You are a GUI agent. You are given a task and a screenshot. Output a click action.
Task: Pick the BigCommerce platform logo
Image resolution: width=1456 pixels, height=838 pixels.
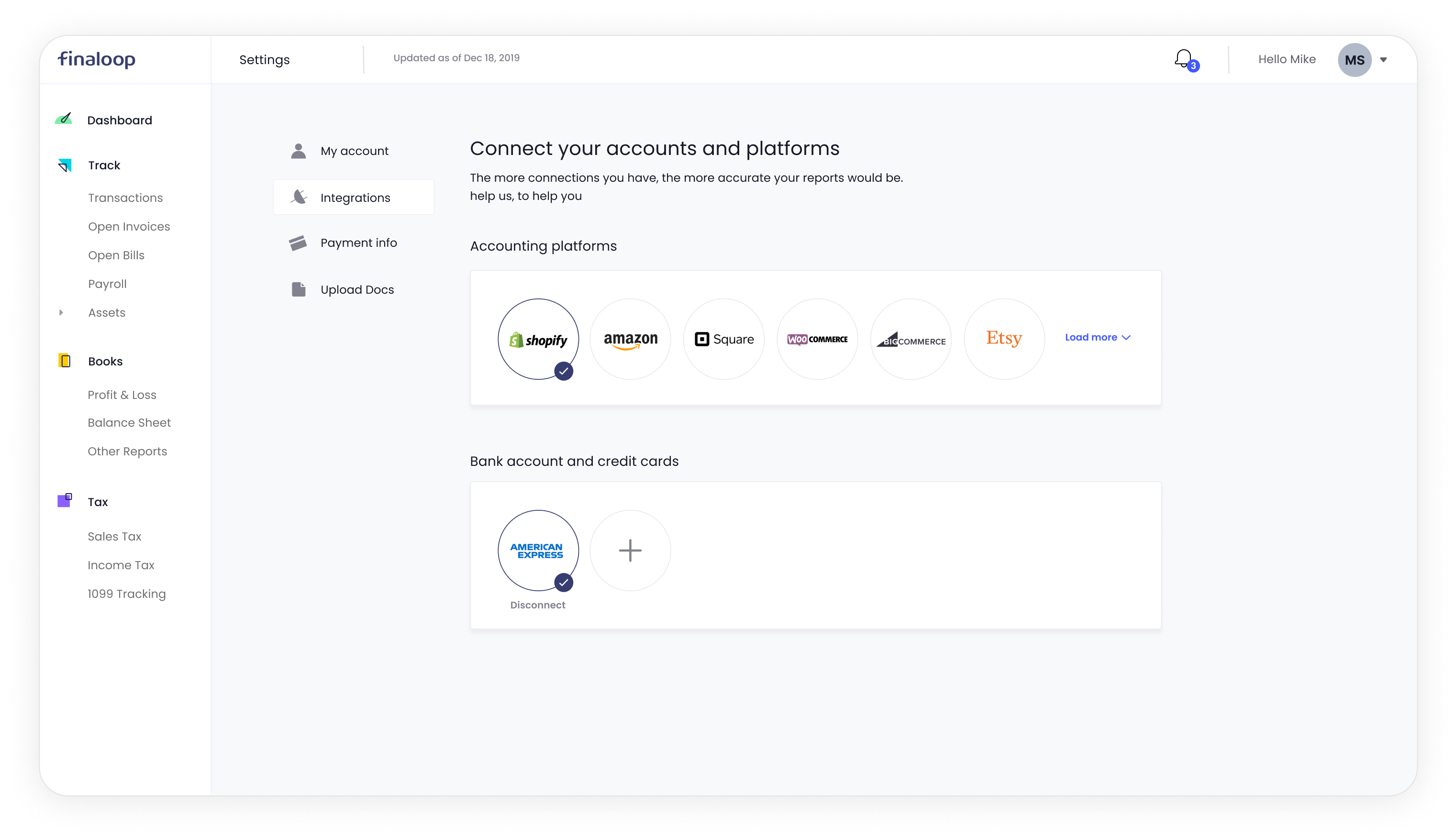click(911, 339)
